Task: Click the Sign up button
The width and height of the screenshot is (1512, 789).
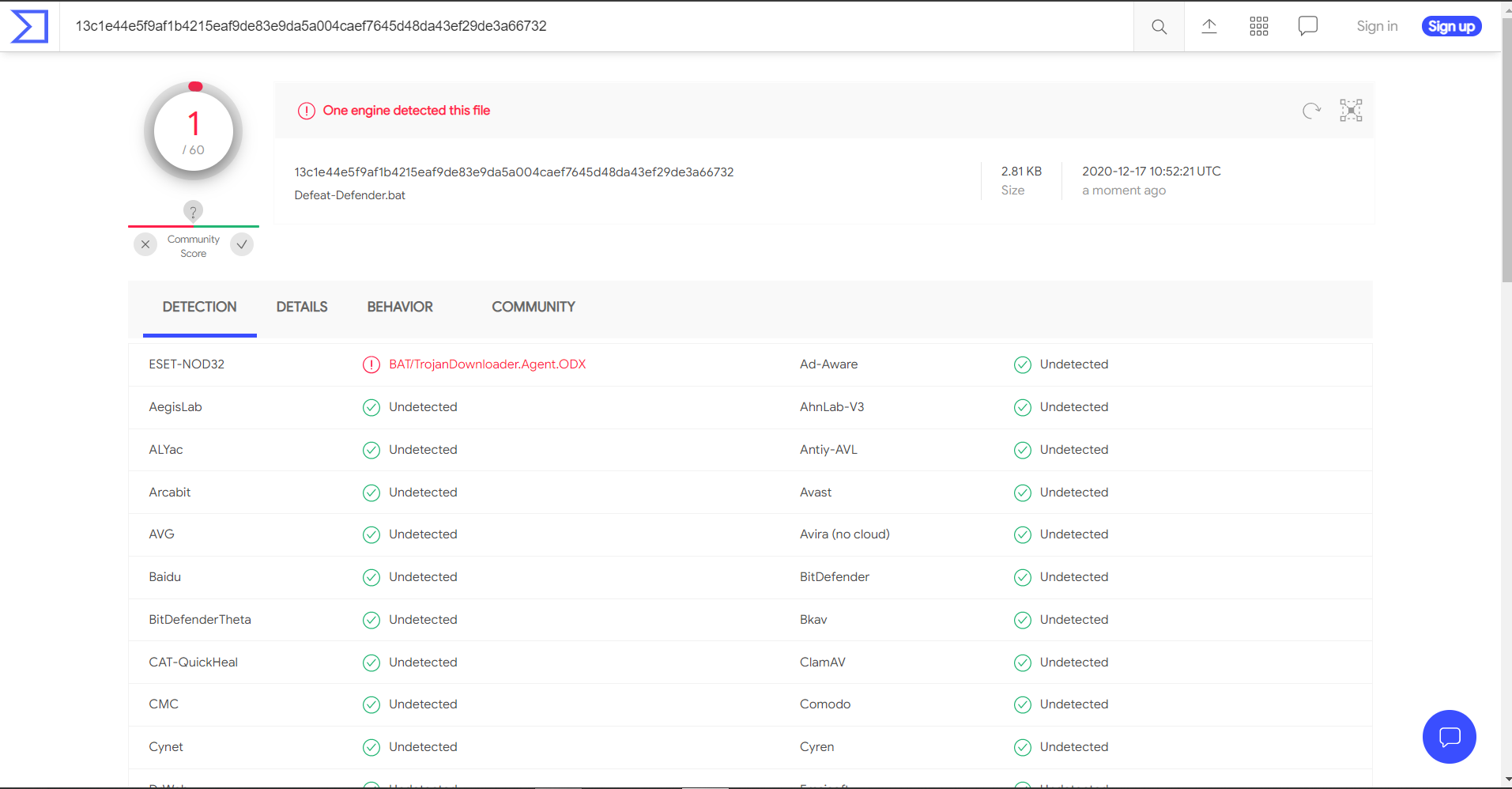Action: pos(1451,26)
